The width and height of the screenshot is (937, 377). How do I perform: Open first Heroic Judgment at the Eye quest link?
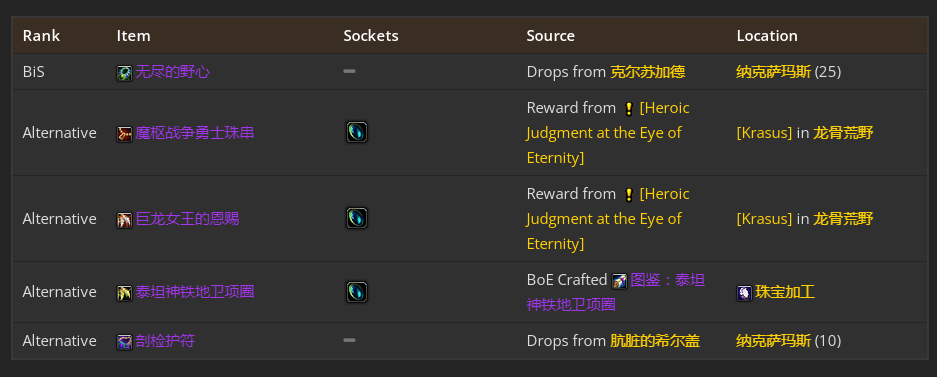[608, 133]
